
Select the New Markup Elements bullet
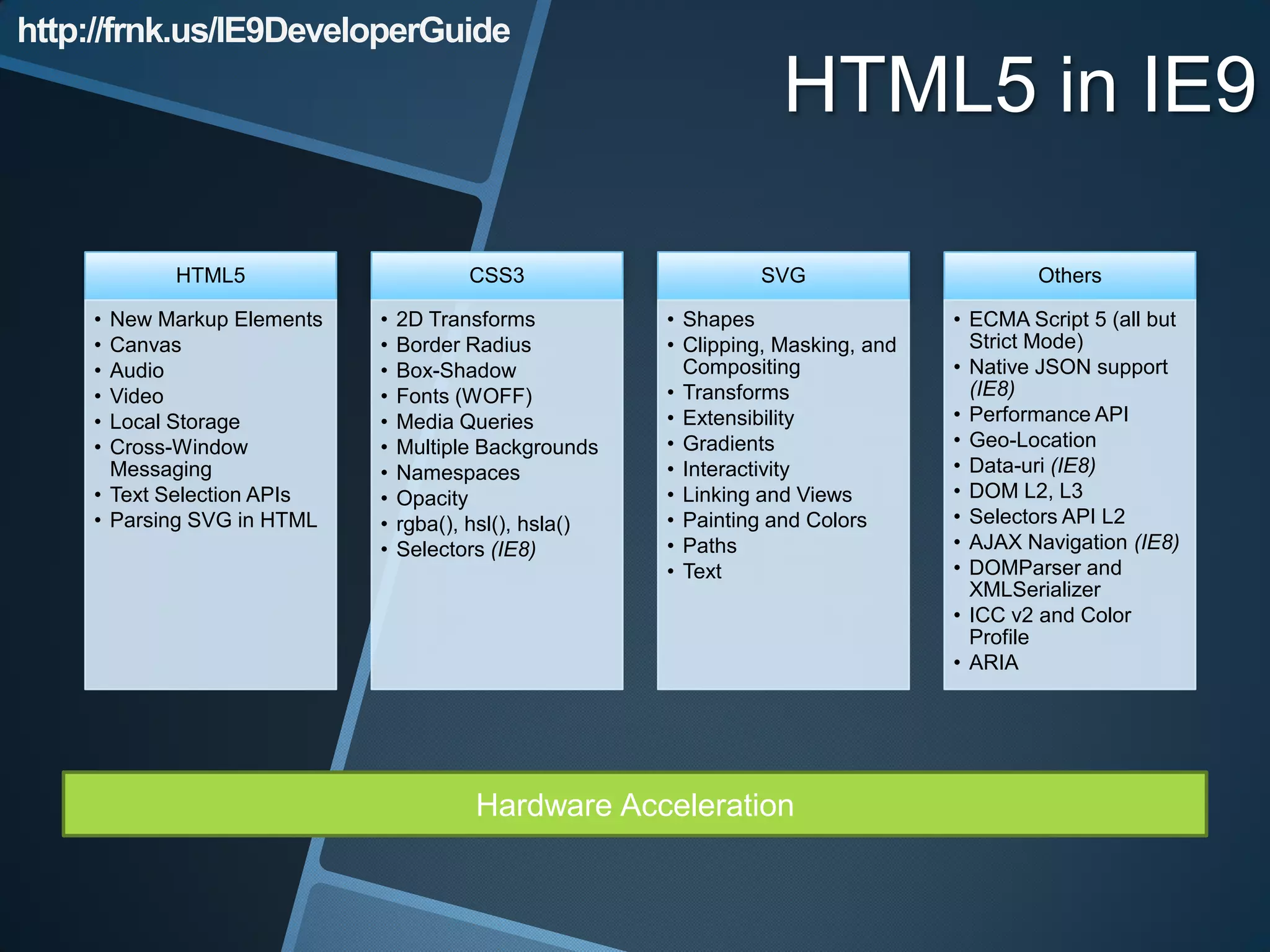[216, 319]
